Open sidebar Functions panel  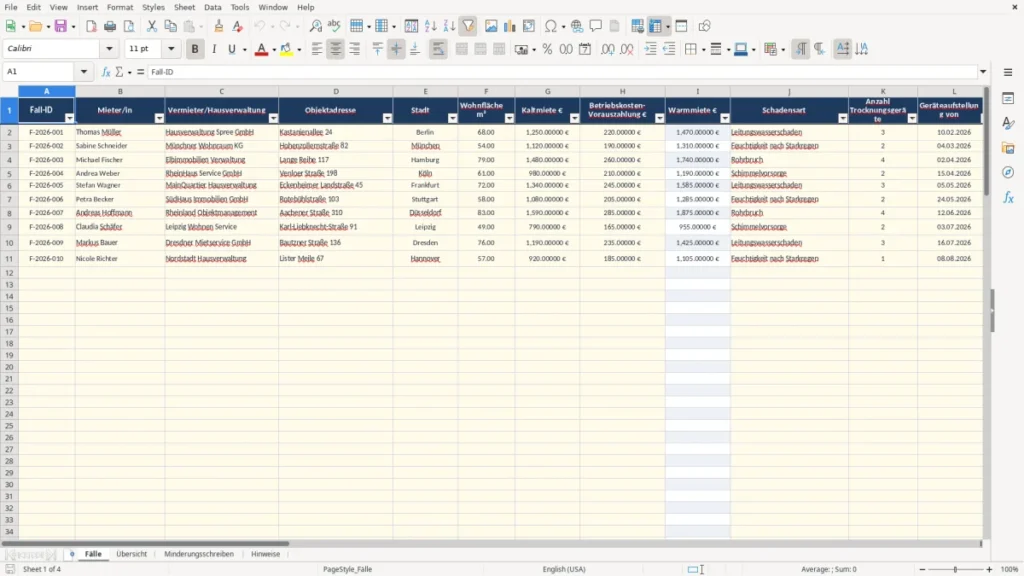tap(1008, 197)
